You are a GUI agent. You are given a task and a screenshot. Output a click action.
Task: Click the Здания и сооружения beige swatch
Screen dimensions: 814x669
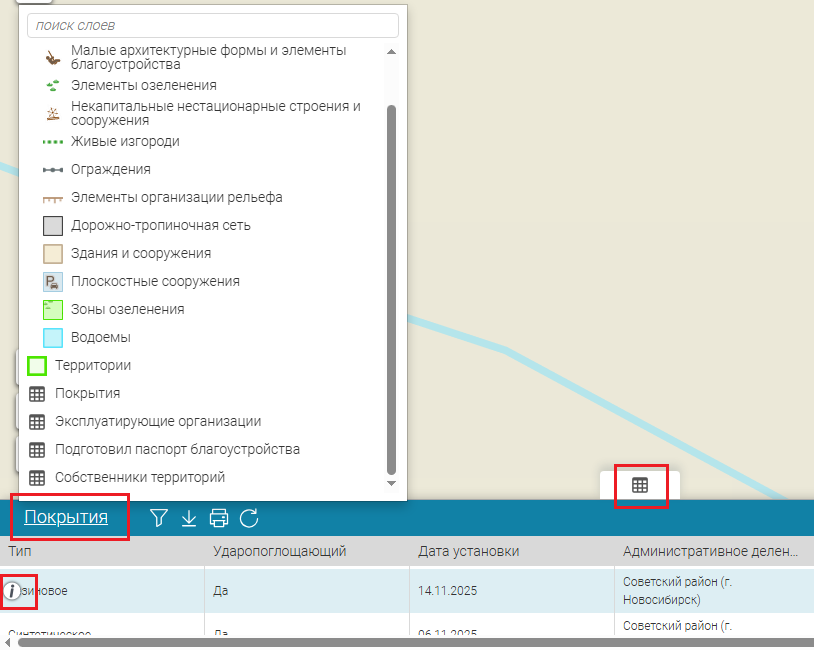pyautogui.click(x=52, y=254)
